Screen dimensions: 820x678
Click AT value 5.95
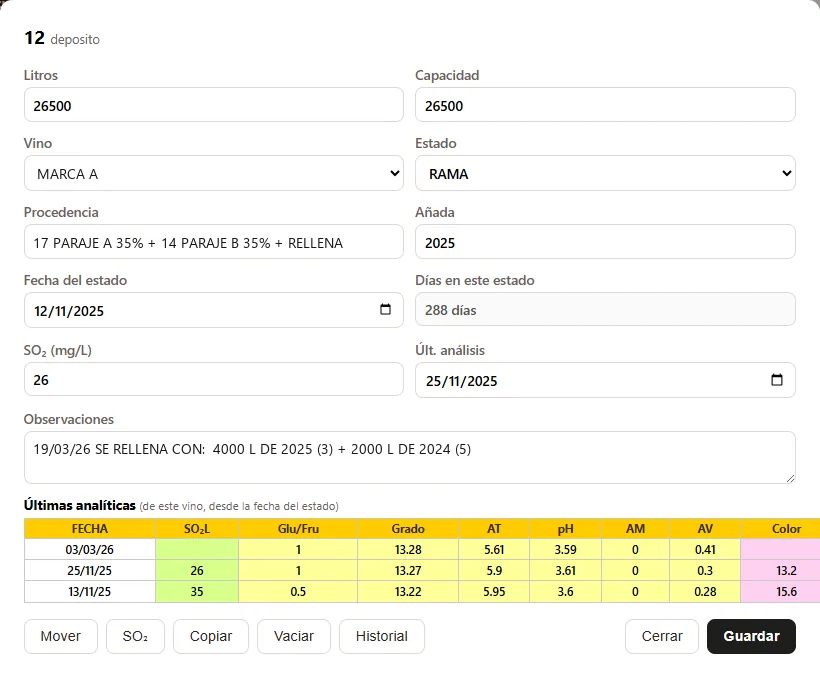click(x=494, y=591)
